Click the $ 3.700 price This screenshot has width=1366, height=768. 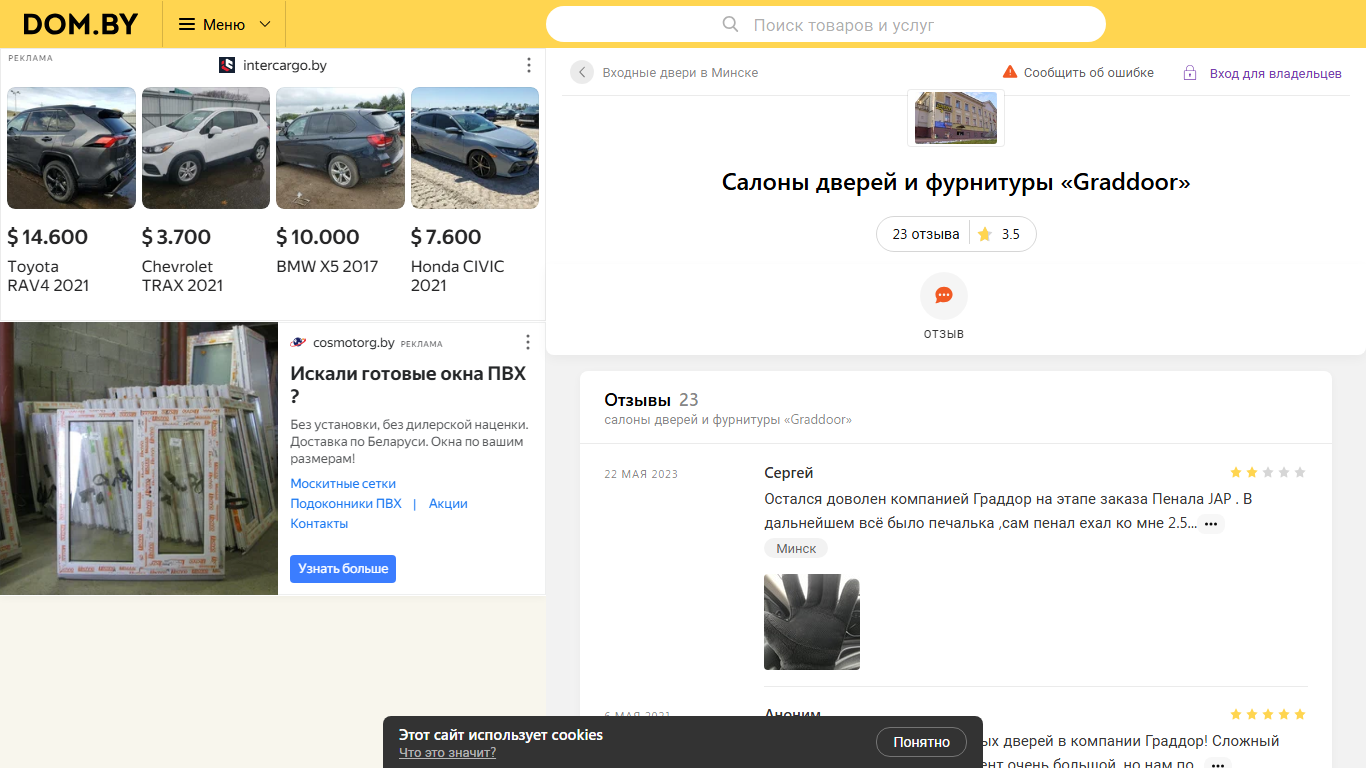[177, 237]
